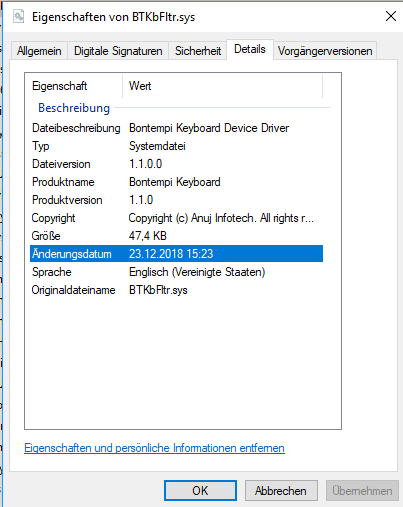Viewport: 403px width, 507px height.
Task: Select the Größe property label
Action: tap(46, 236)
